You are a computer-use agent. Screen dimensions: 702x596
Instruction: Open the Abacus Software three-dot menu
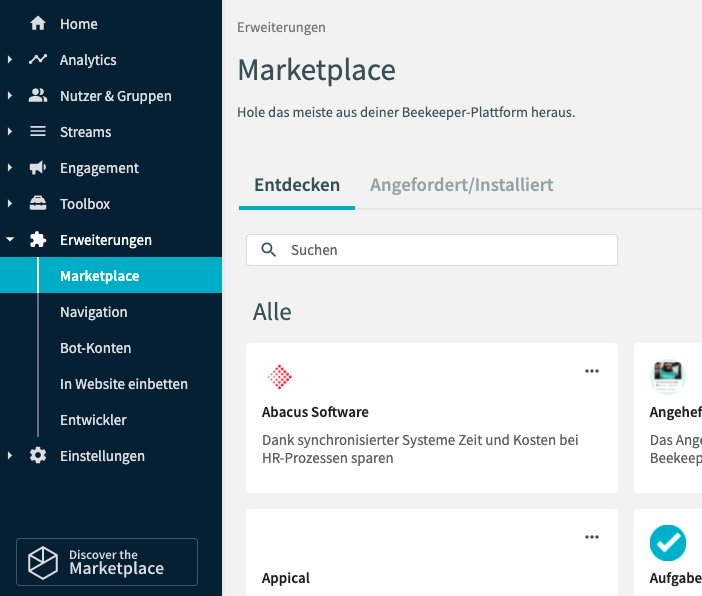pyautogui.click(x=592, y=371)
